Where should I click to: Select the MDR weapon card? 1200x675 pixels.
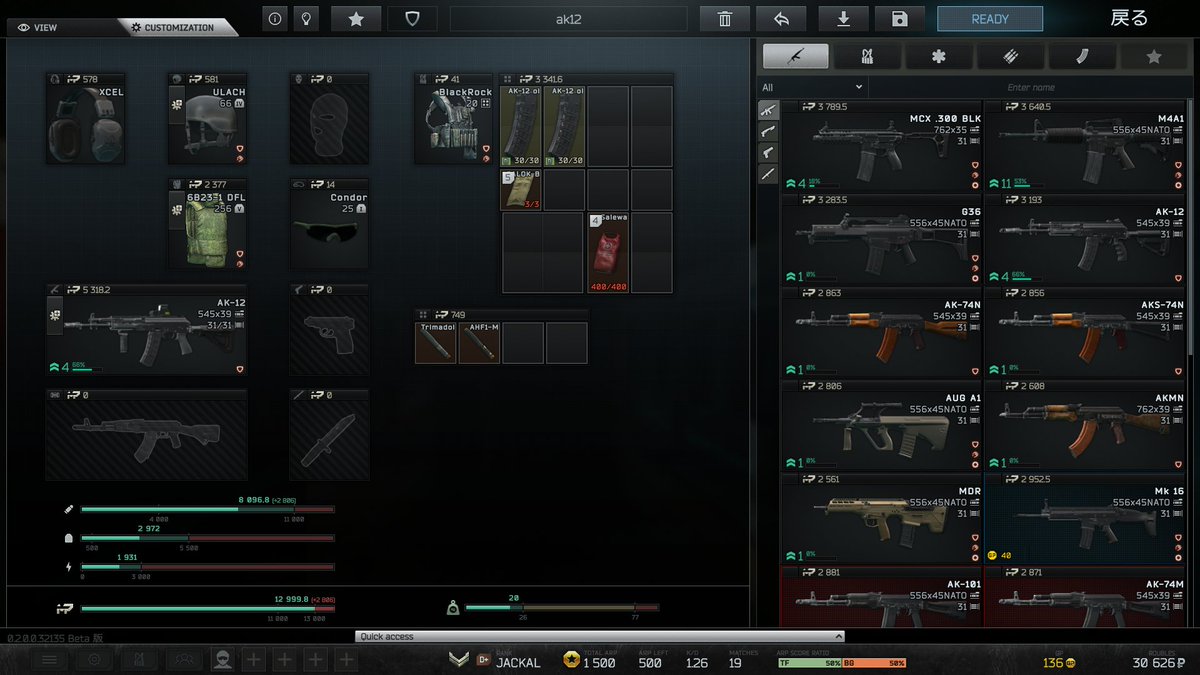click(881, 519)
